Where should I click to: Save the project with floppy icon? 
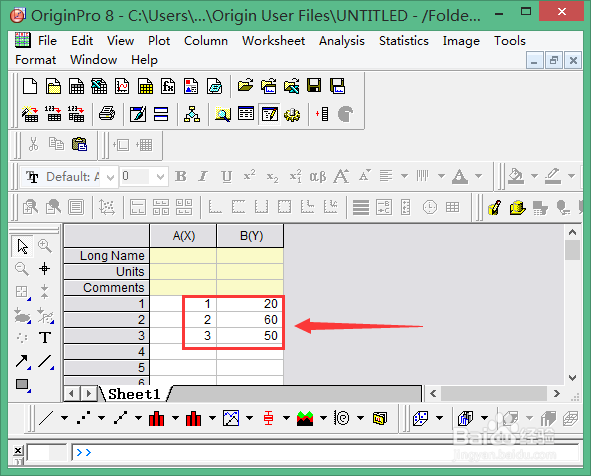(x=314, y=86)
